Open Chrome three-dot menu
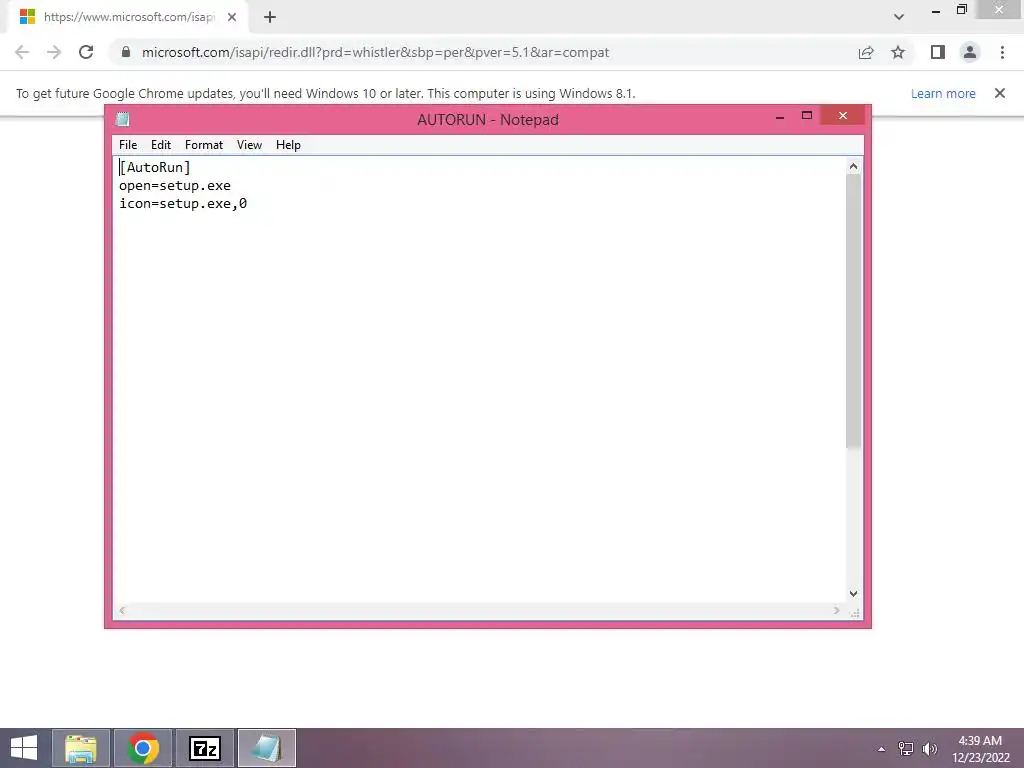 1002,52
